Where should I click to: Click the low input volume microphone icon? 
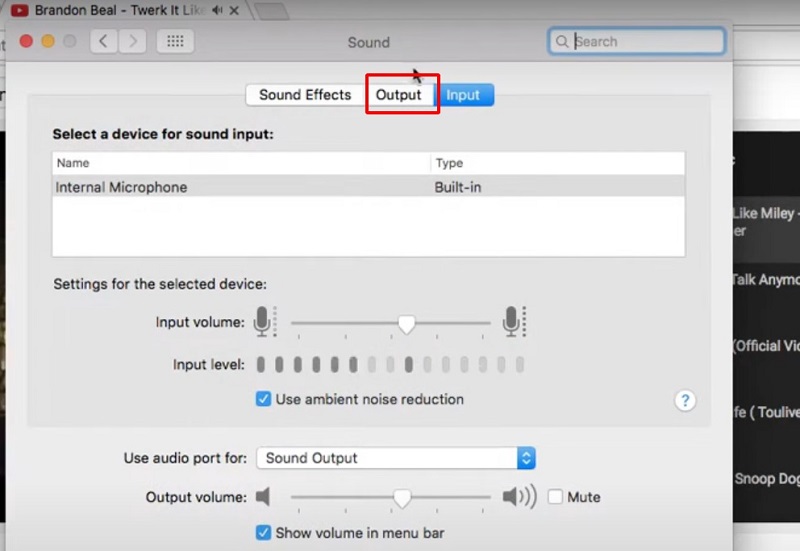tap(264, 322)
